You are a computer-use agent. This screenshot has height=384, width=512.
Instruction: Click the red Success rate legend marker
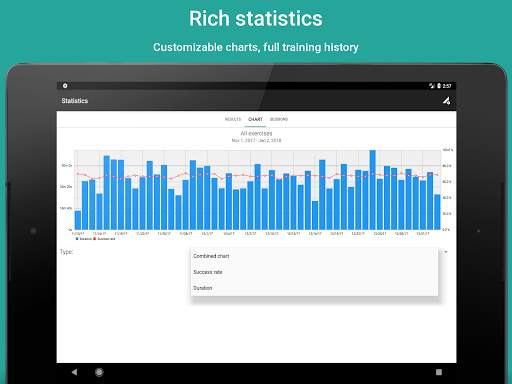tap(95, 239)
